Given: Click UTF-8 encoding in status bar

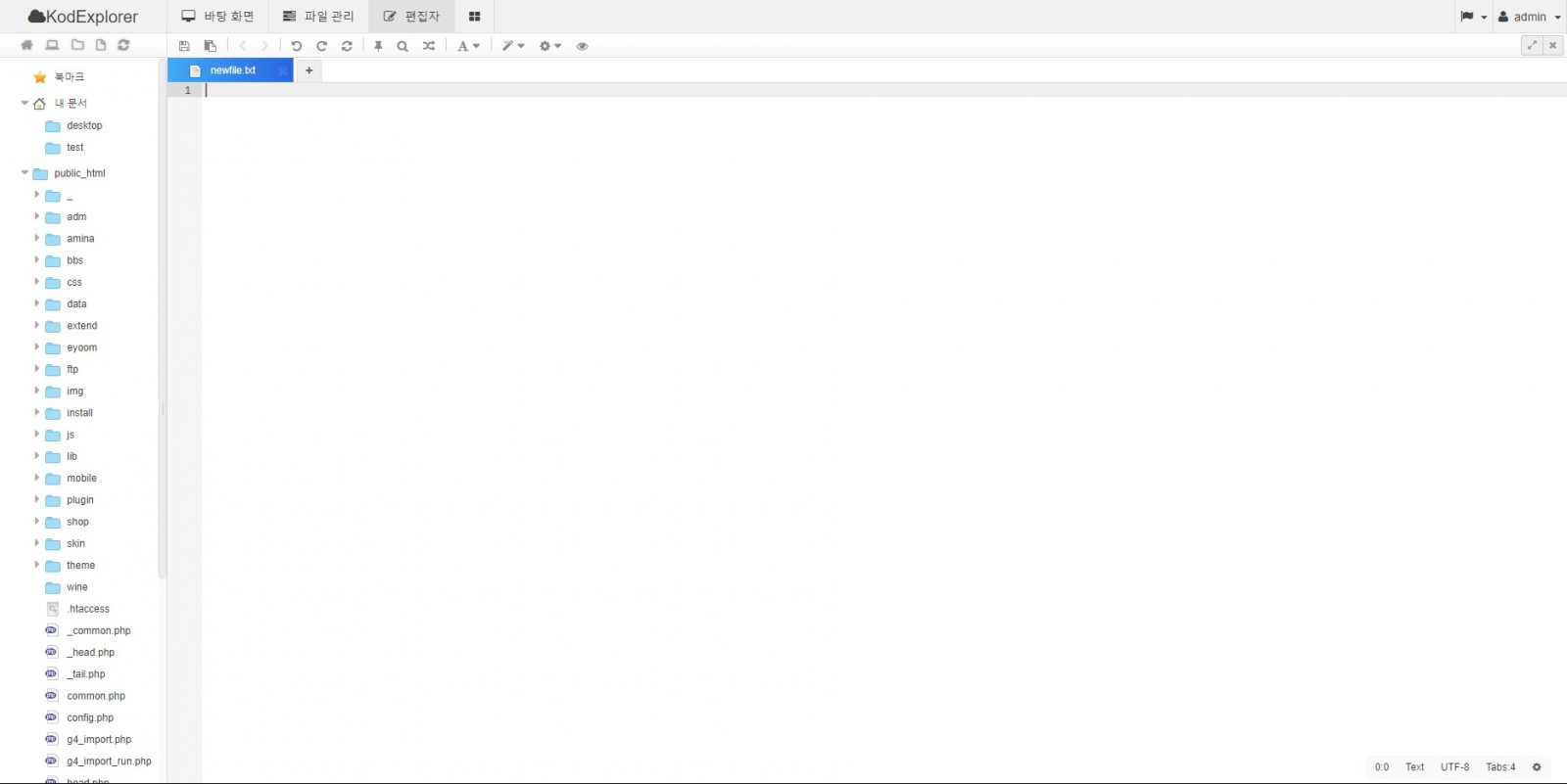Looking at the screenshot, I should (x=1454, y=767).
